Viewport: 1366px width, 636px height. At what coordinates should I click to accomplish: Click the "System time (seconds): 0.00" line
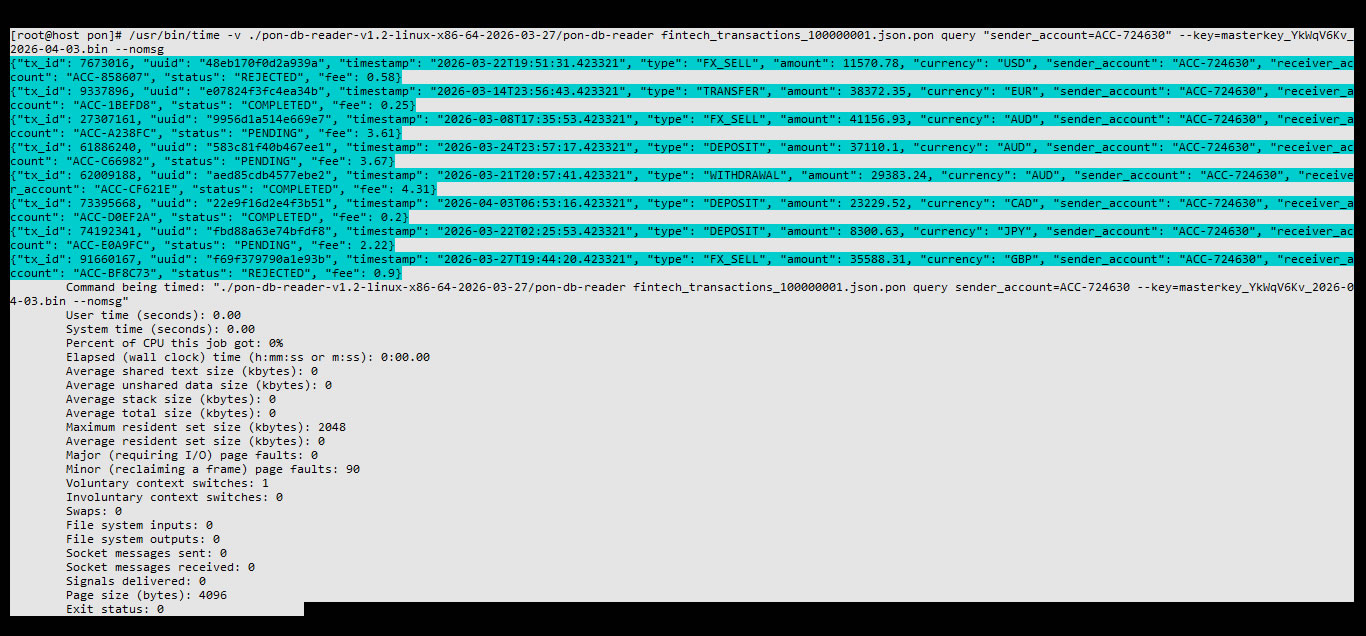coord(160,329)
